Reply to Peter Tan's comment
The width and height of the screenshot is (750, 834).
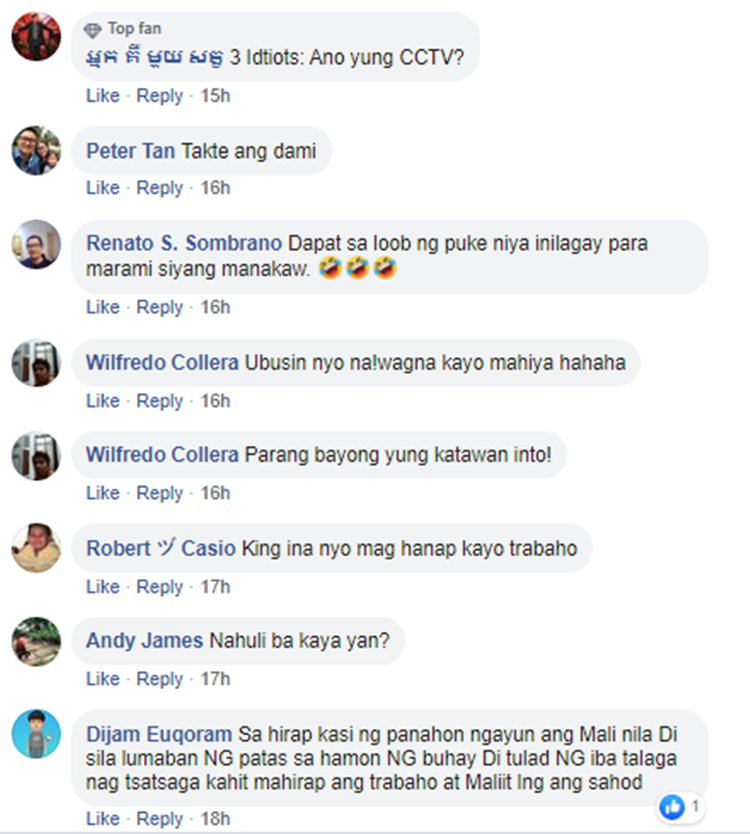pyautogui.click(x=160, y=188)
